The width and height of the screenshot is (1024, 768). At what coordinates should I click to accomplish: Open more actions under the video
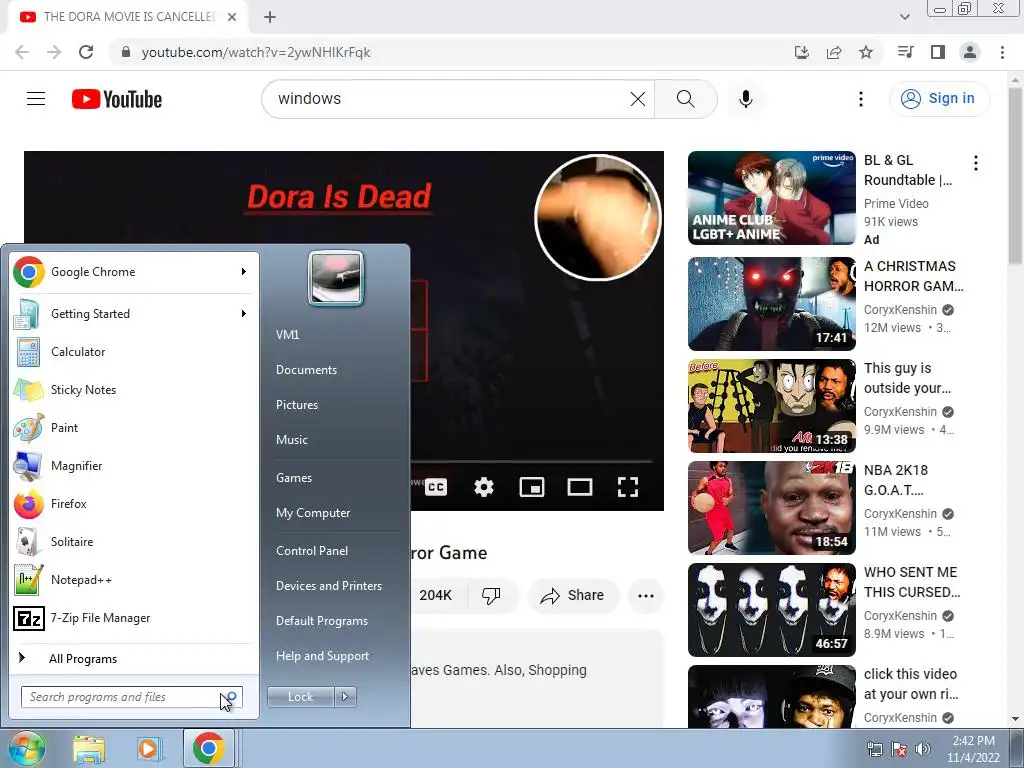(646, 595)
